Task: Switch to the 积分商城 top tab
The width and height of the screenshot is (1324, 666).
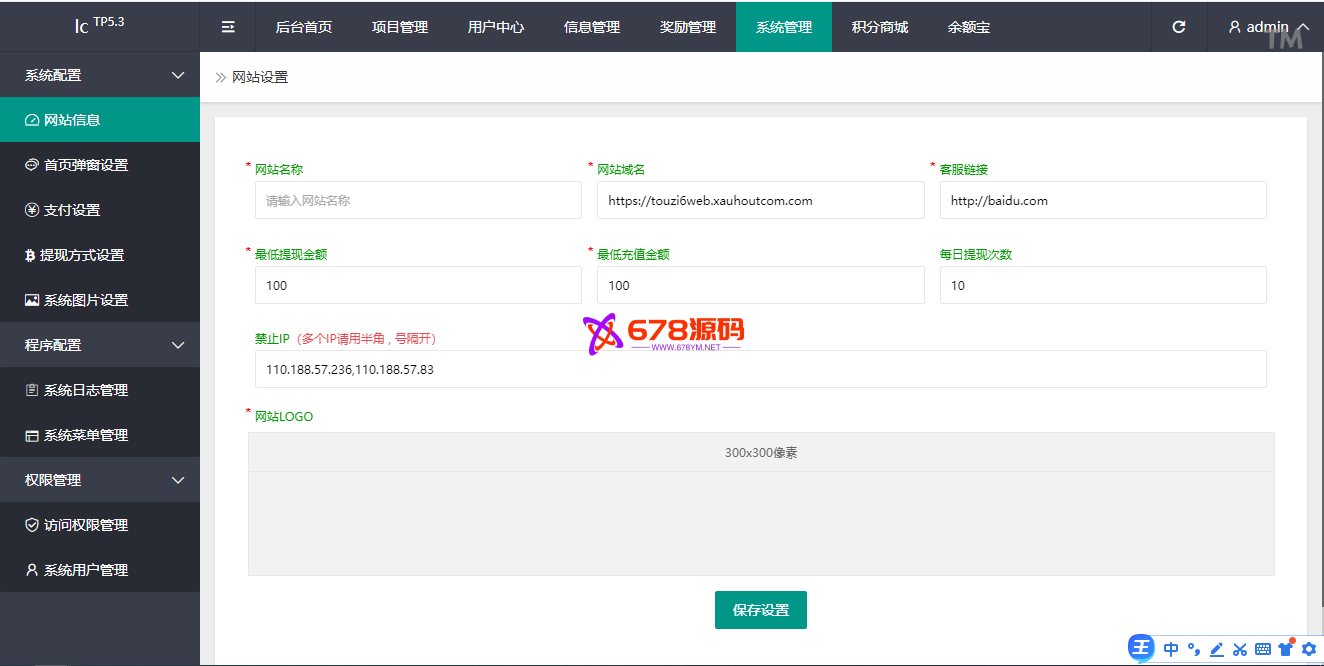Action: [x=880, y=27]
